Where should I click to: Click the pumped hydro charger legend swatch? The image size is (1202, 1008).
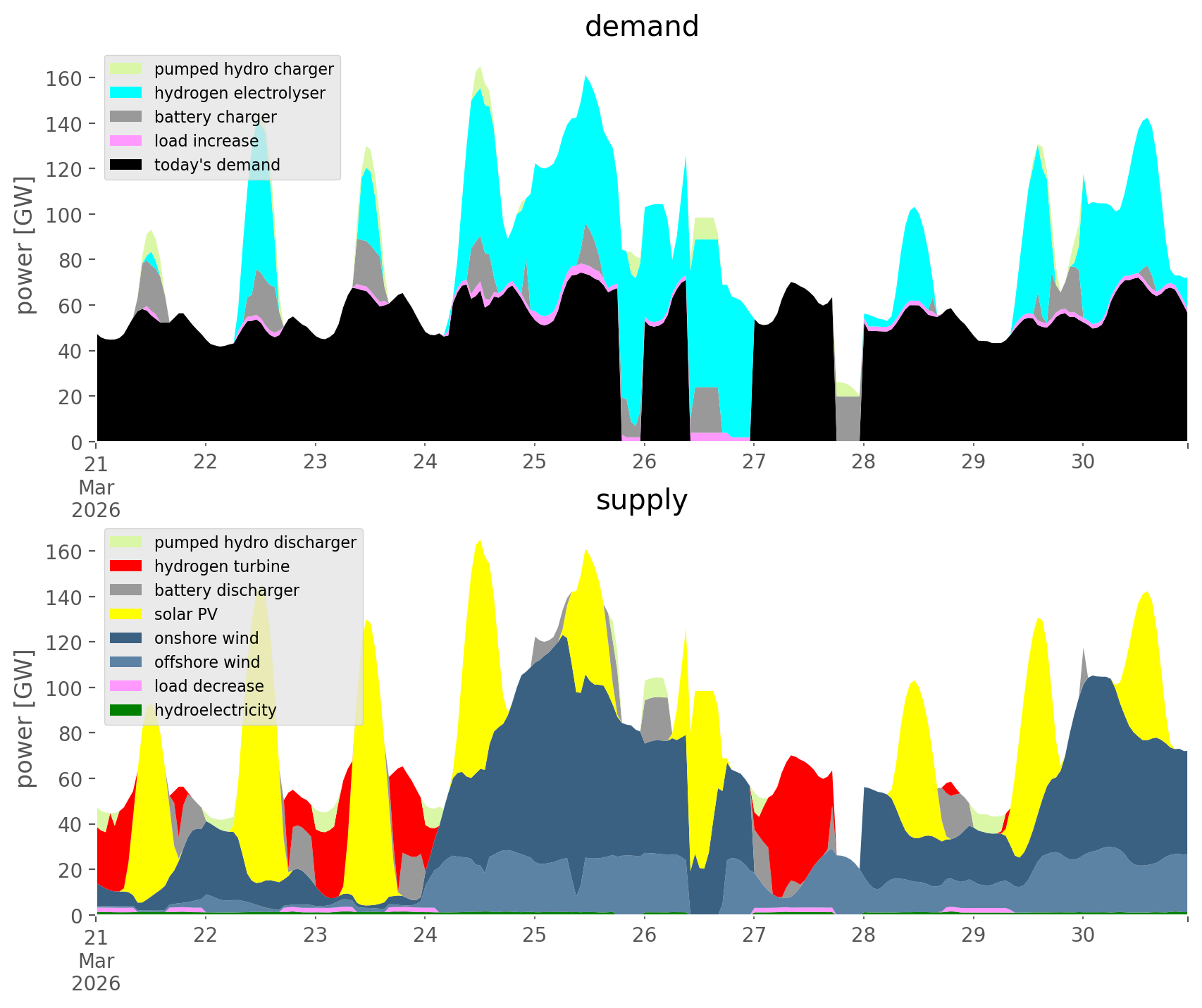(x=127, y=69)
